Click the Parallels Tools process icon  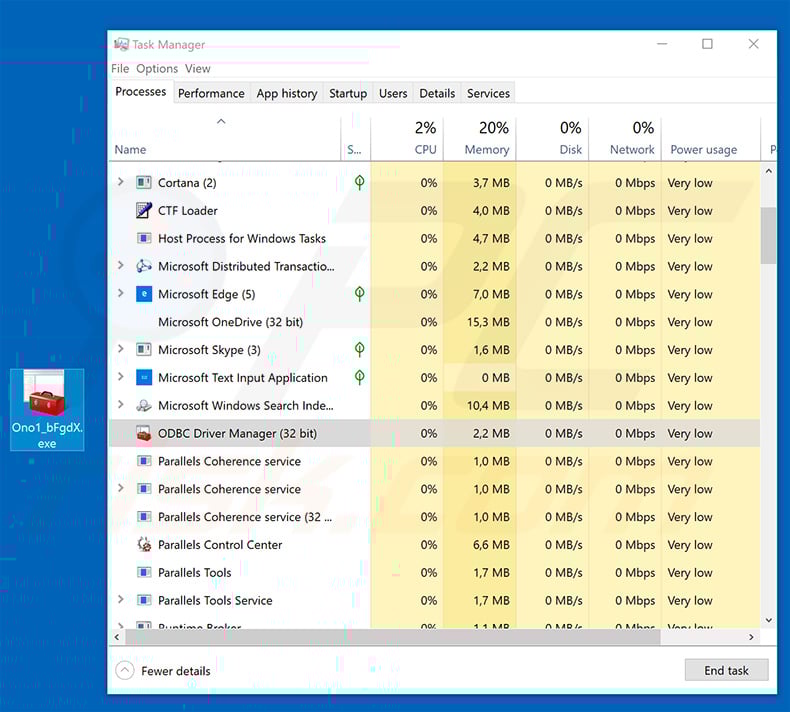point(144,572)
